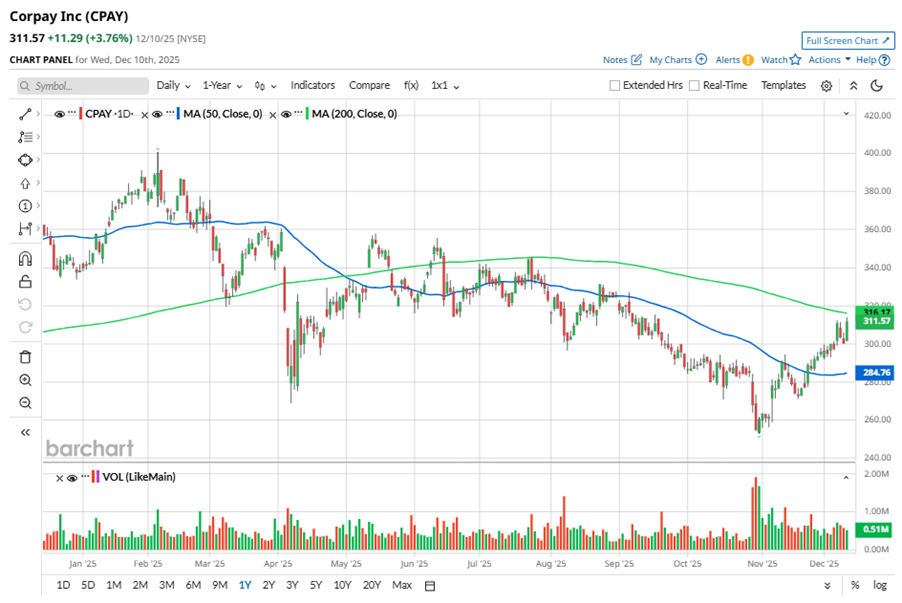
Task: Click the MA 200 green color swatch
Action: pyautogui.click(x=307, y=114)
